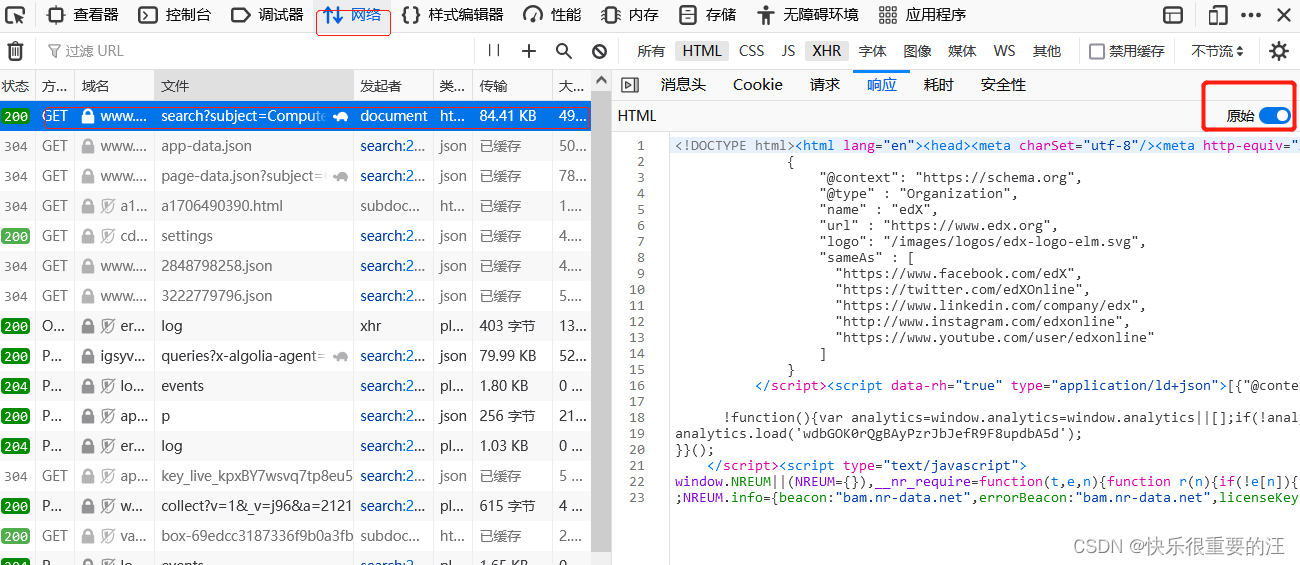The height and width of the screenshot is (565, 1300).
Task: Select the search?subject=Compute request row
Action: tap(295, 116)
